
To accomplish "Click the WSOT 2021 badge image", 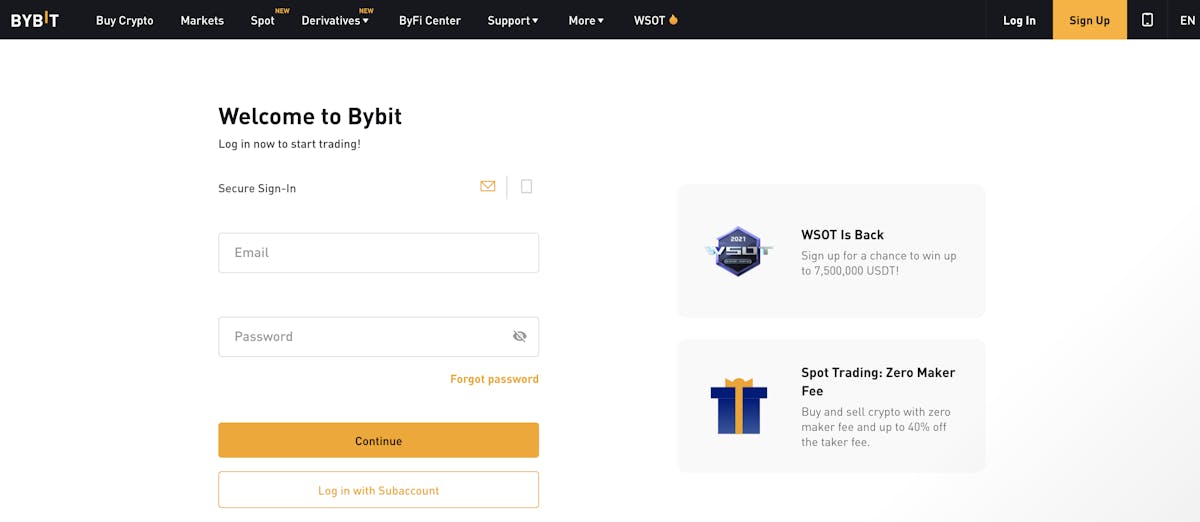I will (x=738, y=251).
